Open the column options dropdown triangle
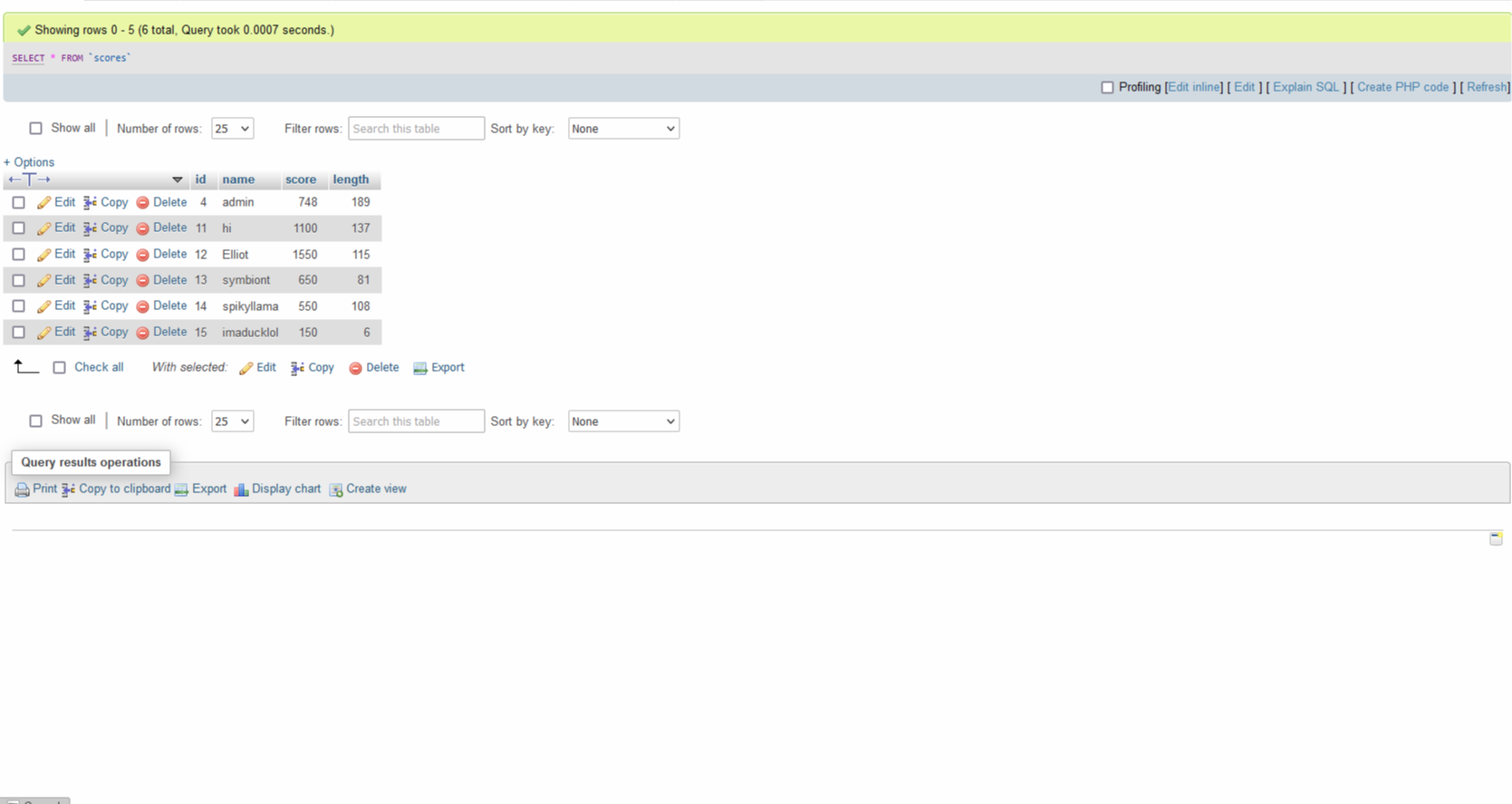 click(178, 179)
